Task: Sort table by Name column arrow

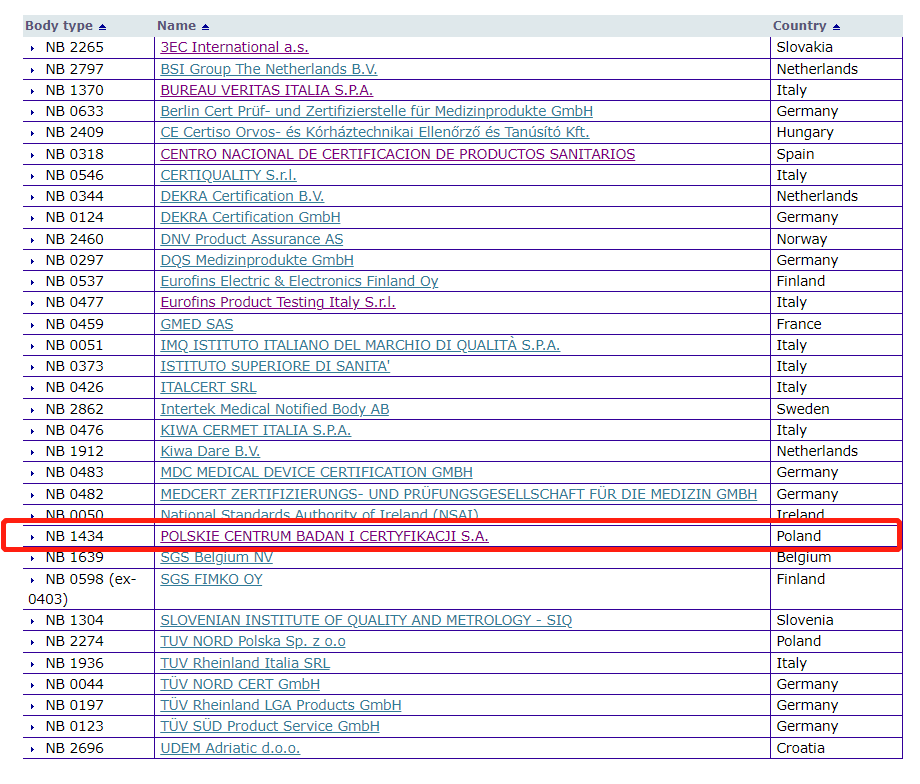Action: pyautogui.click(x=205, y=27)
